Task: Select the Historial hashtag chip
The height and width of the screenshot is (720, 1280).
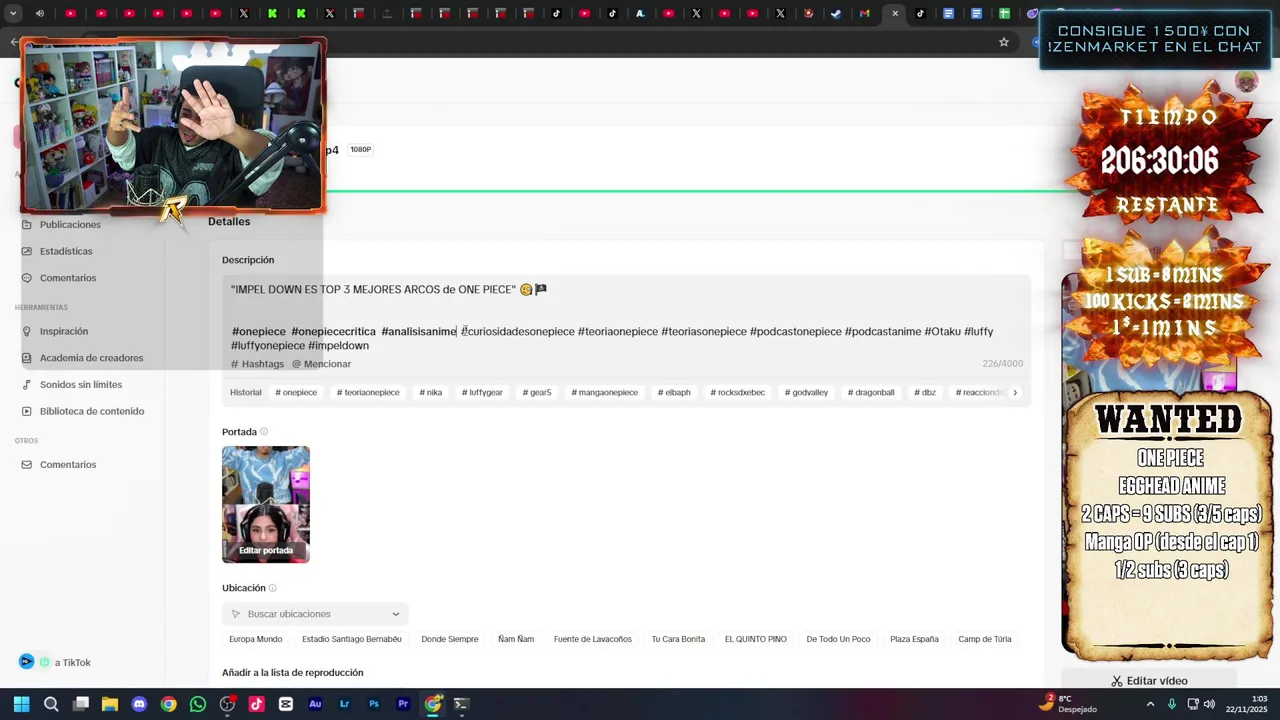Action: [x=245, y=392]
